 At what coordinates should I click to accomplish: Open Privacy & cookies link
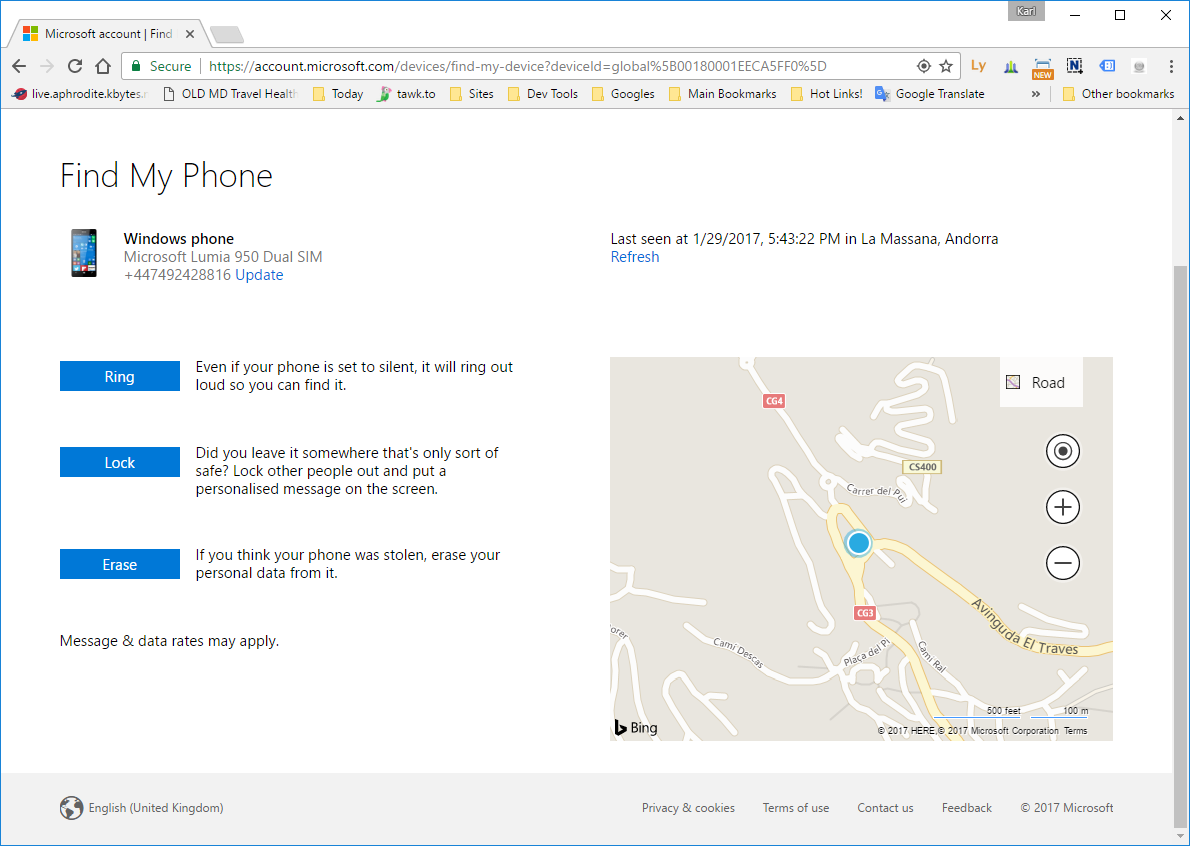(688, 808)
